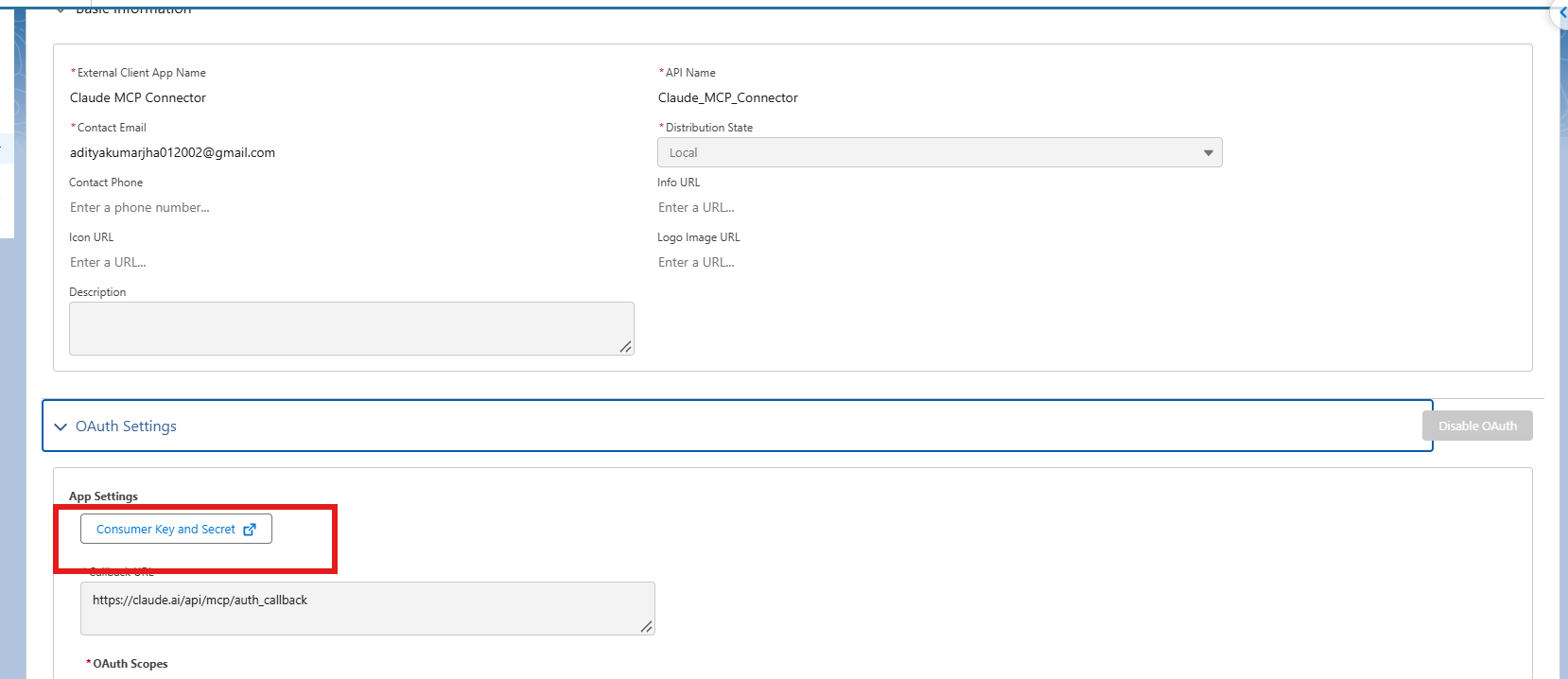Click the 'App Settings' heading

[x=103, y=496]
